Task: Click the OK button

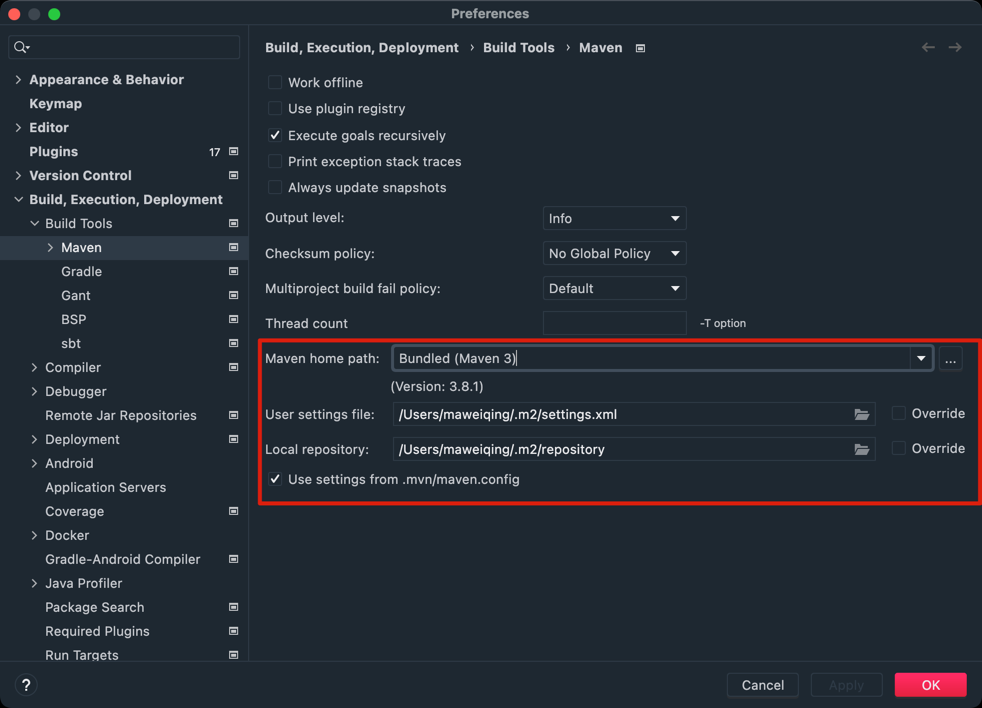Action: coord(930,685)
